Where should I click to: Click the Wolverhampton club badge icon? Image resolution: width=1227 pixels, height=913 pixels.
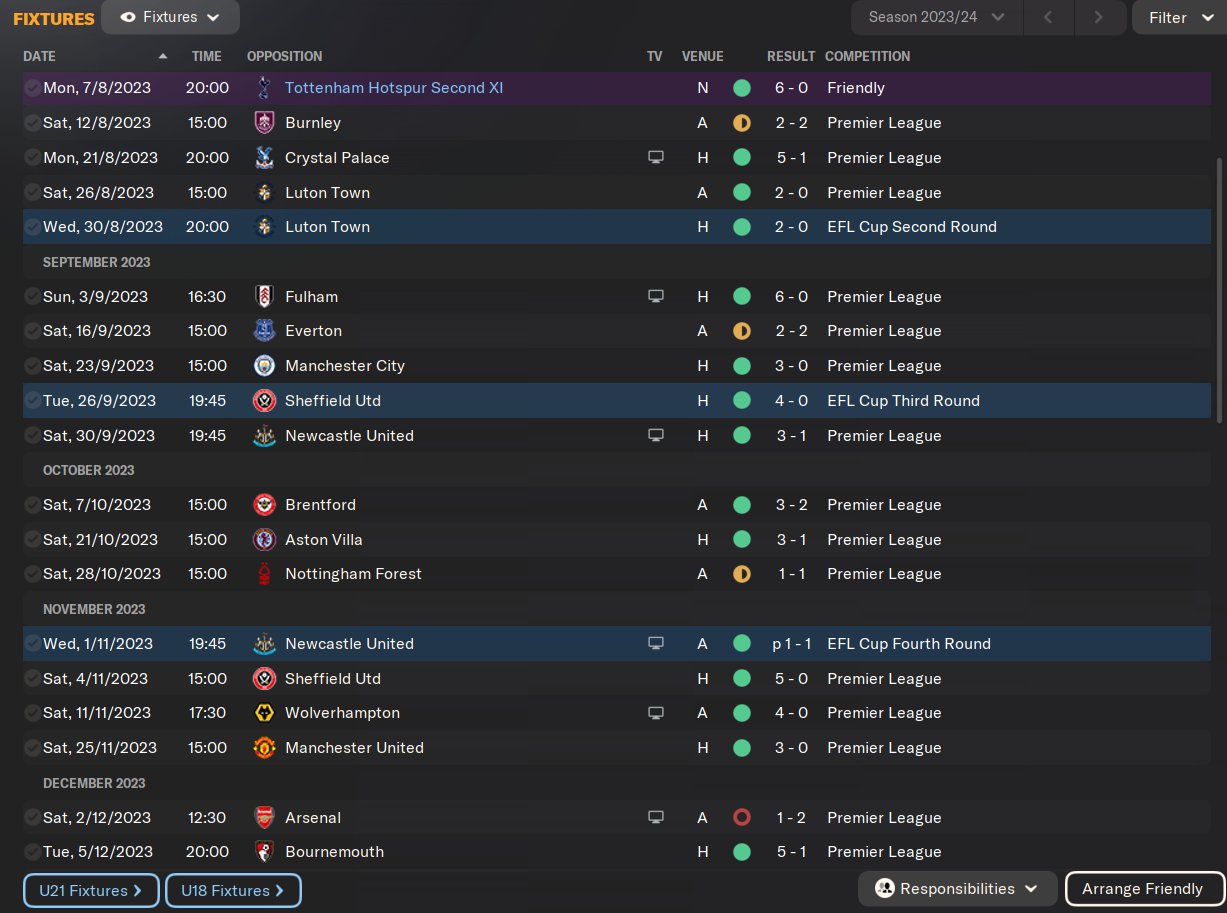tap(264, 713)
